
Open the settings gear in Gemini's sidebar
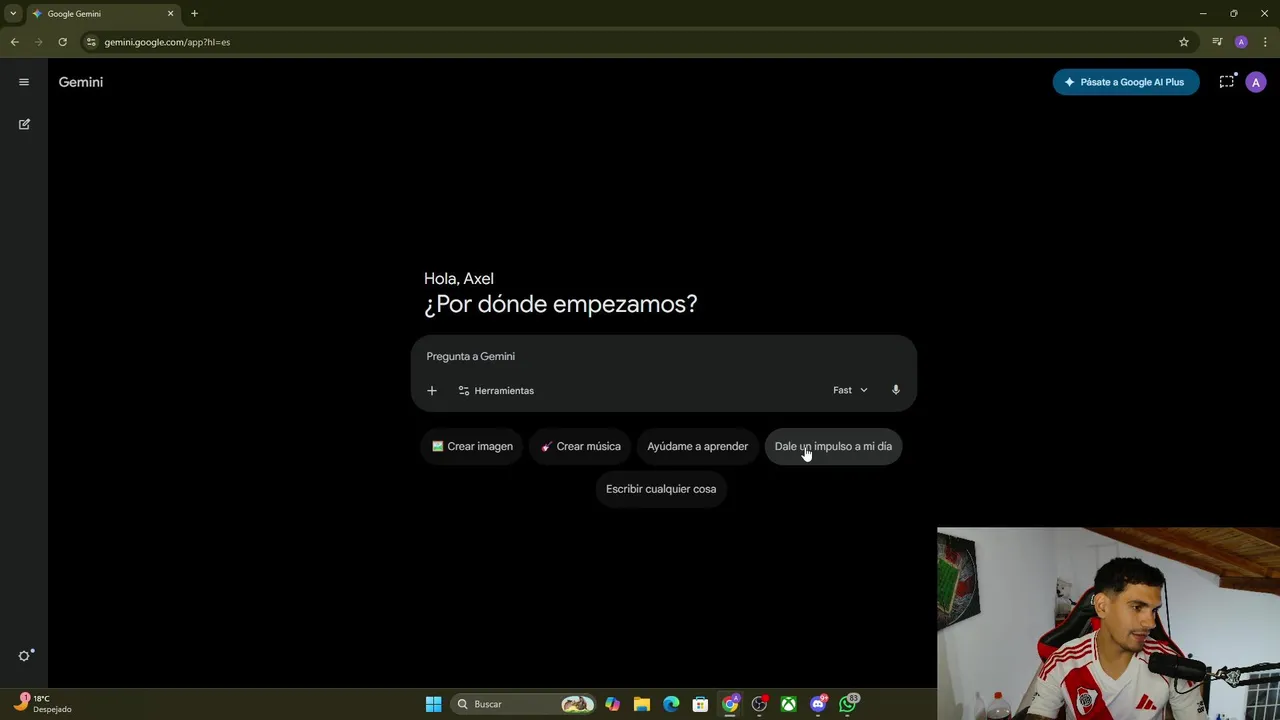(25, 656)
